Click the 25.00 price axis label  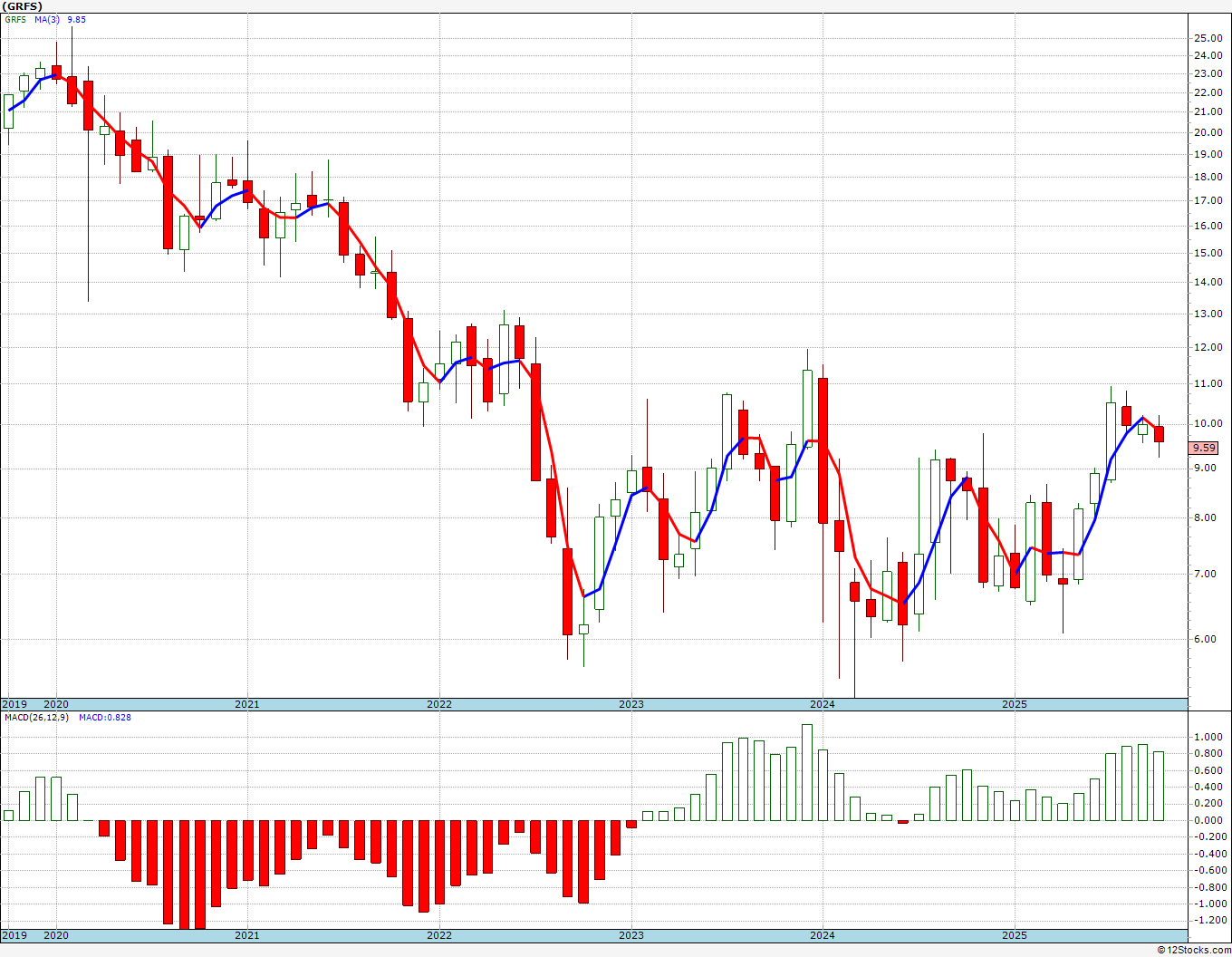(x=1208, y=38)
